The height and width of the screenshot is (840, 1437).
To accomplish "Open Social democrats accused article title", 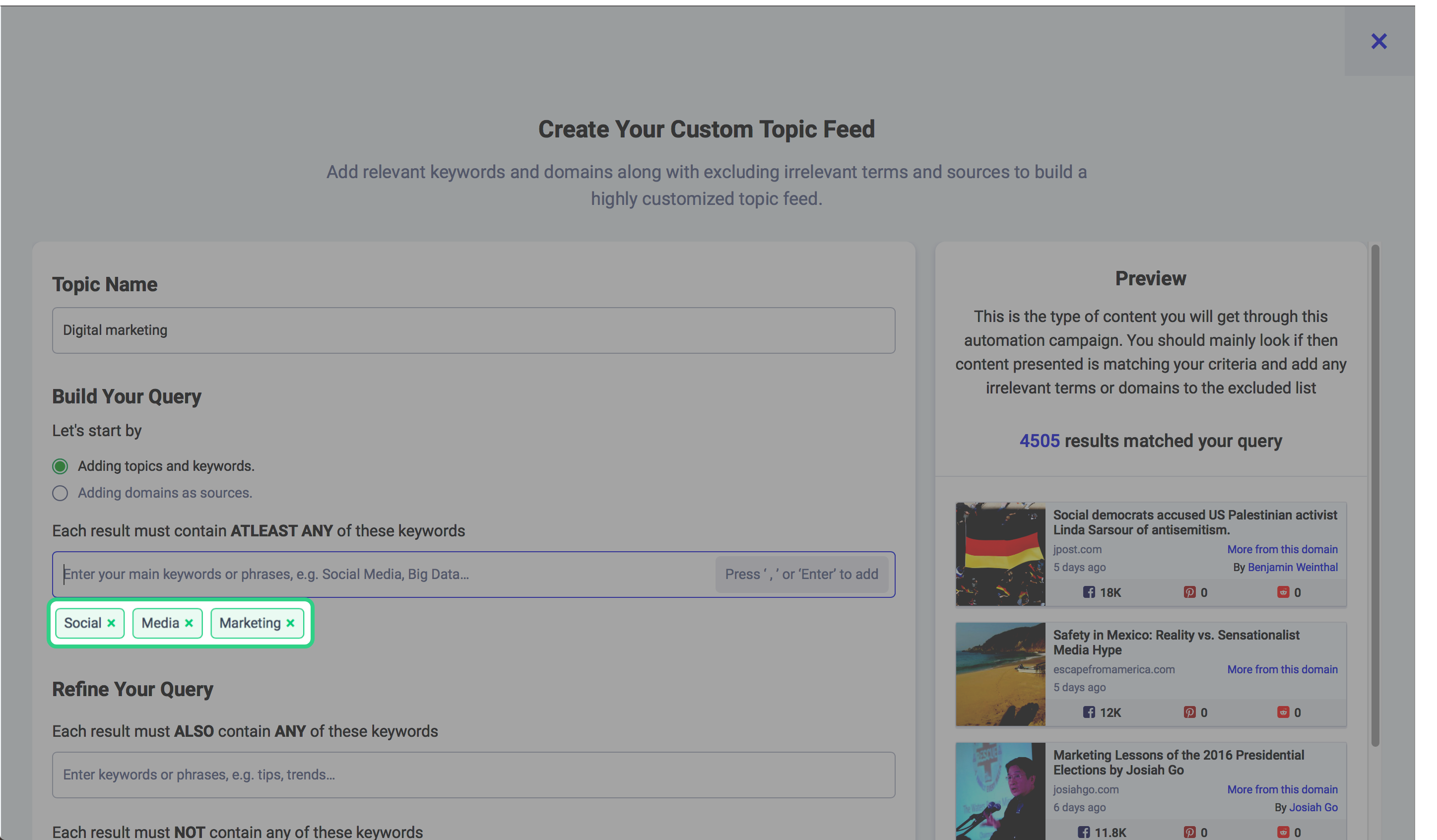I will click(1195, 522).
